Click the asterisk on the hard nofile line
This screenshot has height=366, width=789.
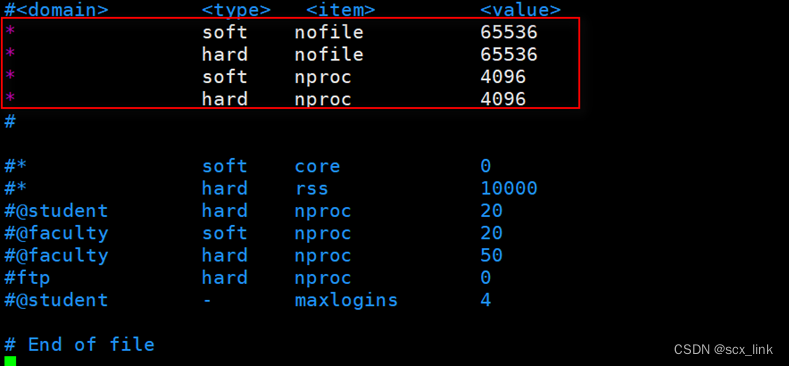pos(10,53)
